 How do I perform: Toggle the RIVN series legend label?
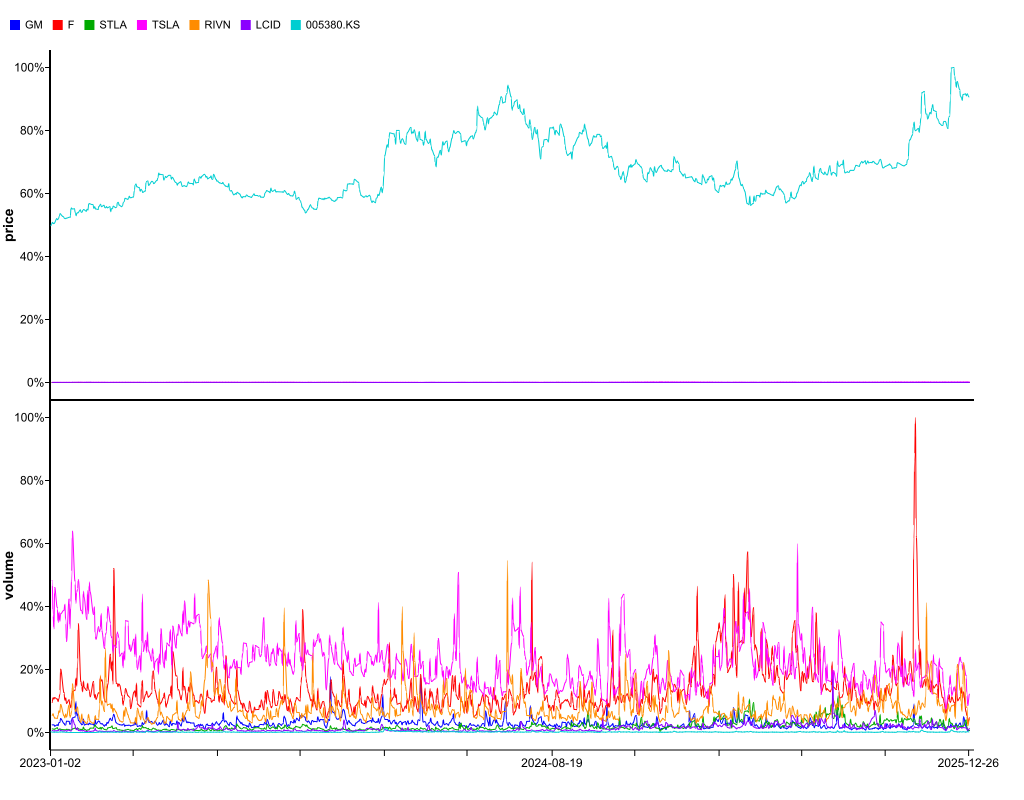[217, 24]
